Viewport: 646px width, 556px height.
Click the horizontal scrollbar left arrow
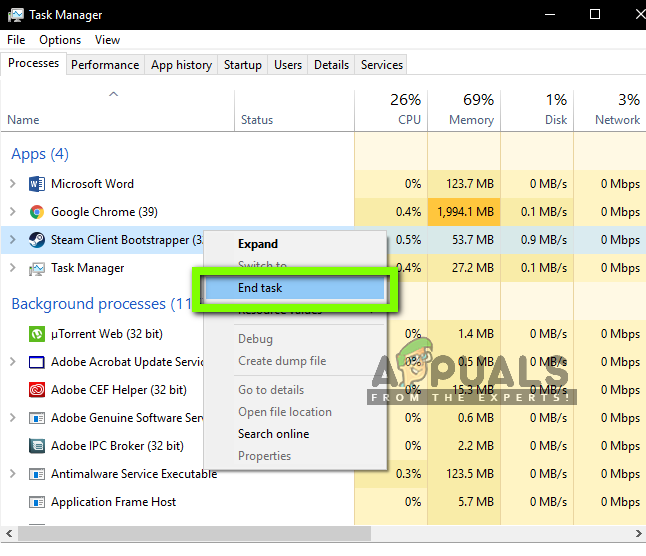click(x=9, y=534)
